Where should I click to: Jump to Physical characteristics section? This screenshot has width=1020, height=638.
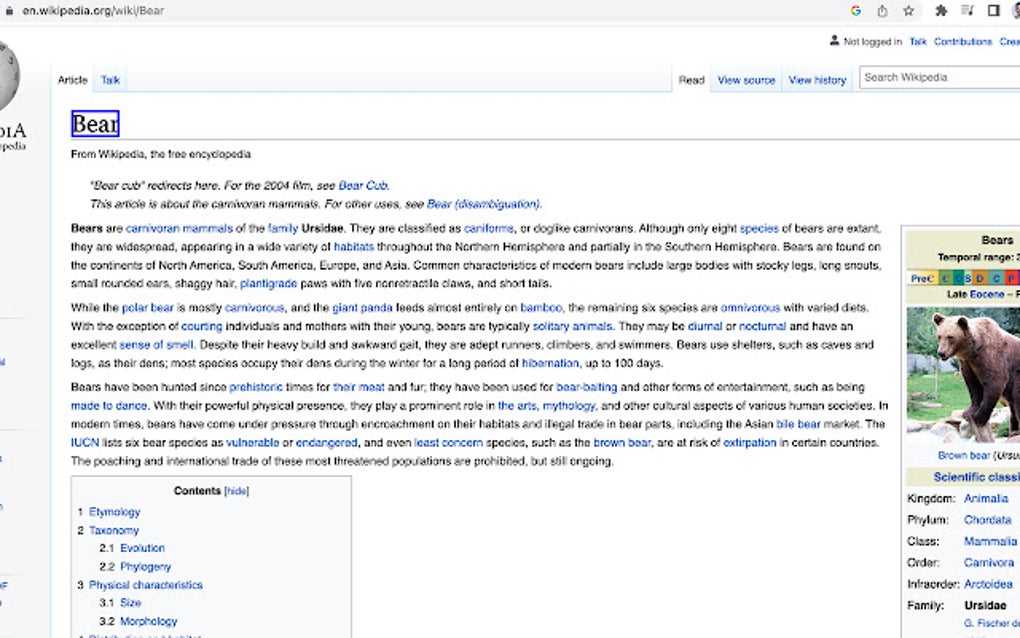(146, 585)
